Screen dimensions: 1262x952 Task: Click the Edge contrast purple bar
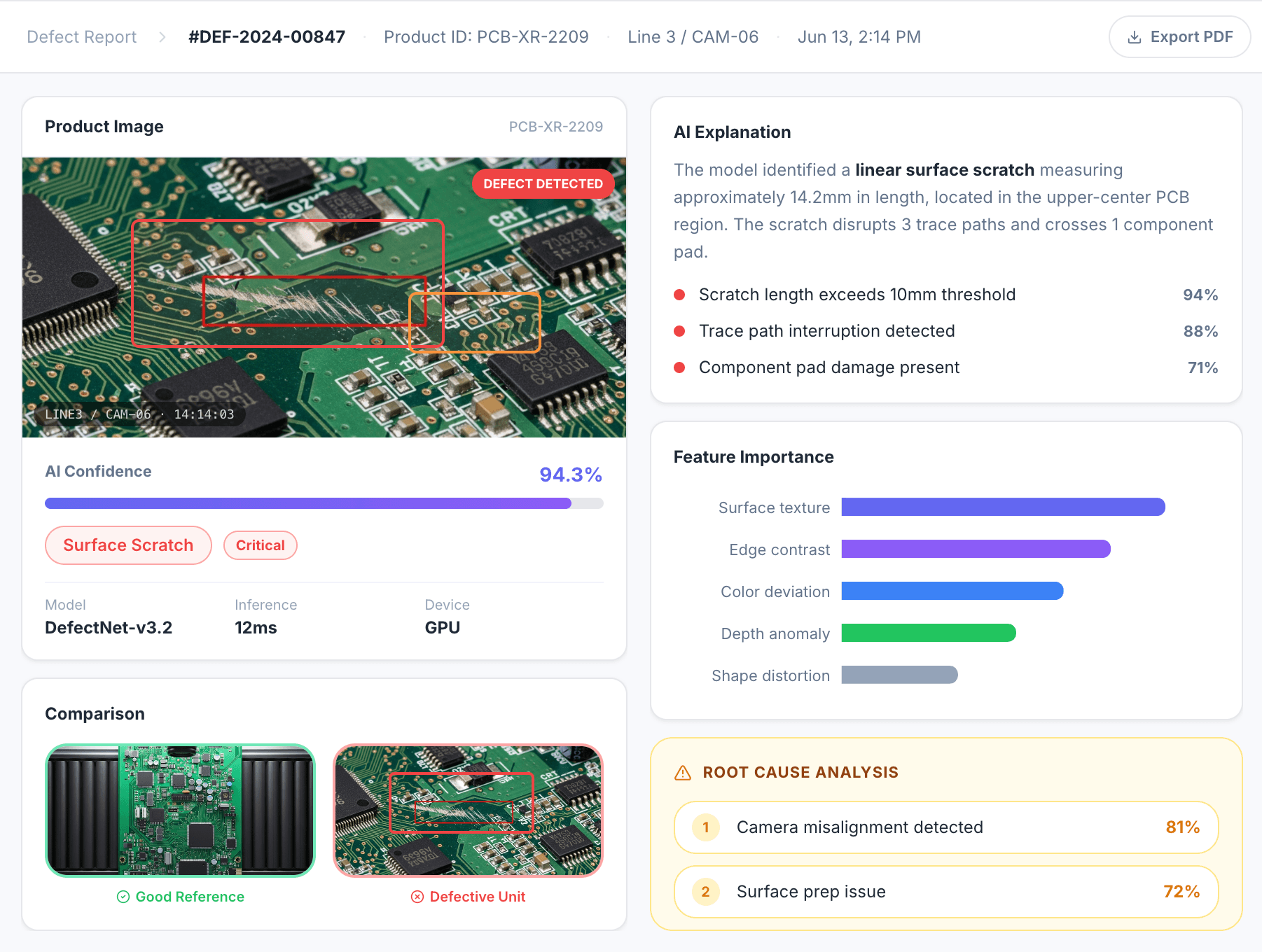(976, 549)
